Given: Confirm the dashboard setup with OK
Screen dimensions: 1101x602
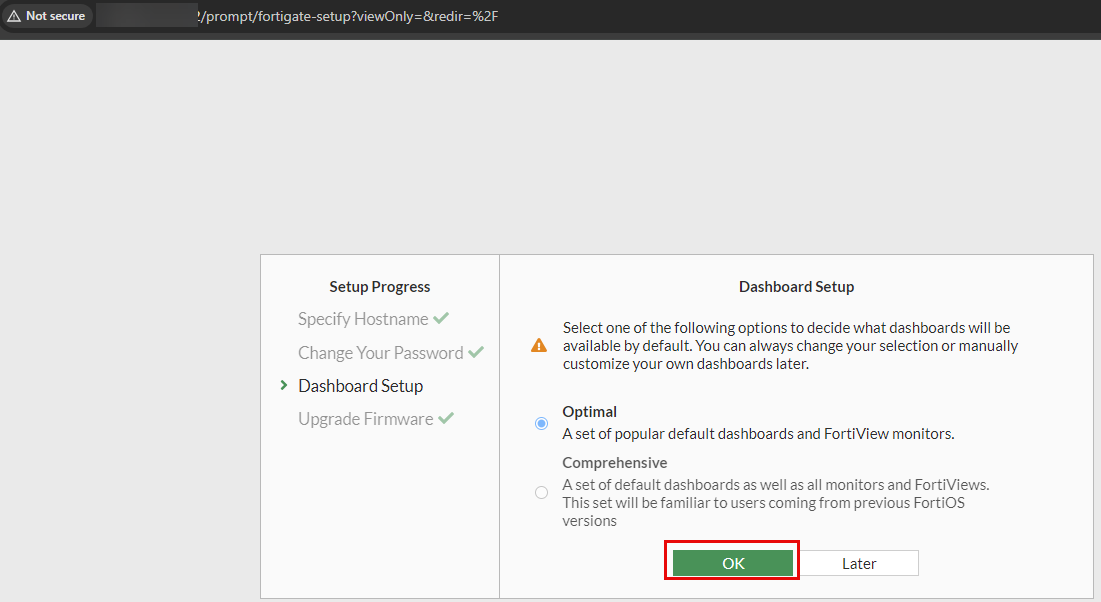Looking at the screenshot, I should (732, 562).
